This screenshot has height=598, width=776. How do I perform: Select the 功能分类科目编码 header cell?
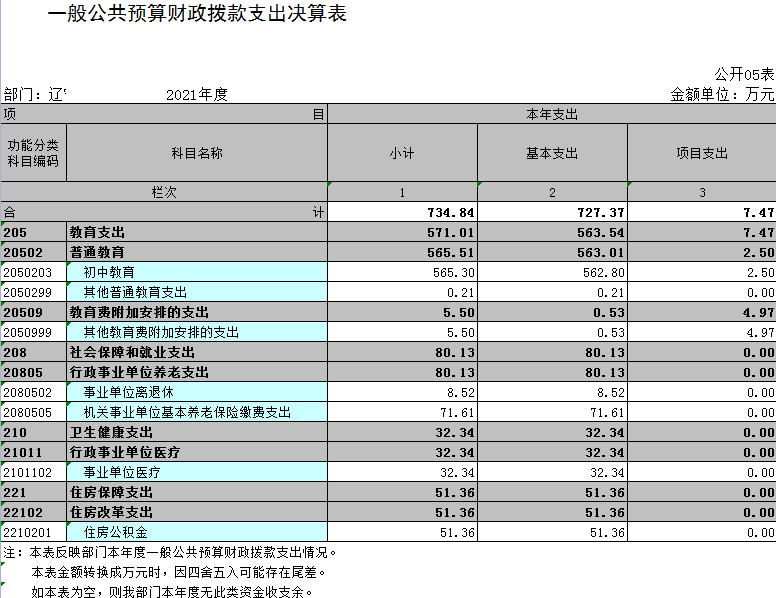tap(33, 152)
